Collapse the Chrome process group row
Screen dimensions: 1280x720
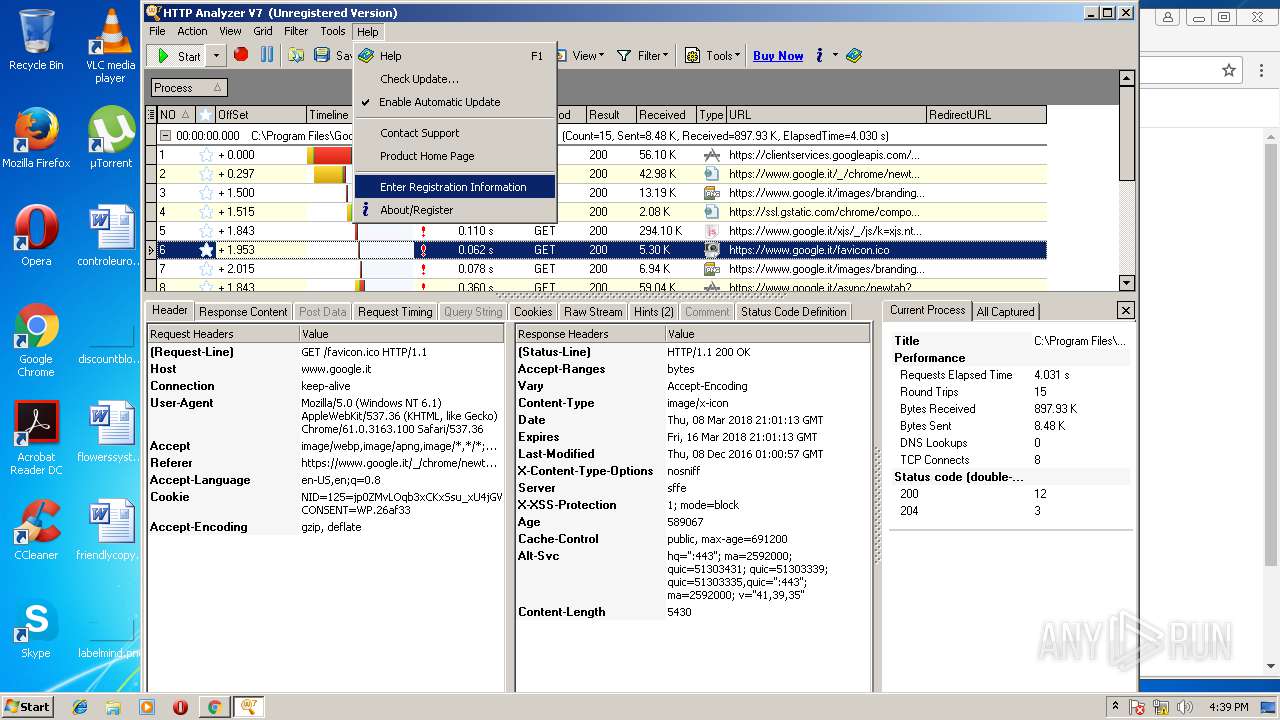tap(166, 136)
